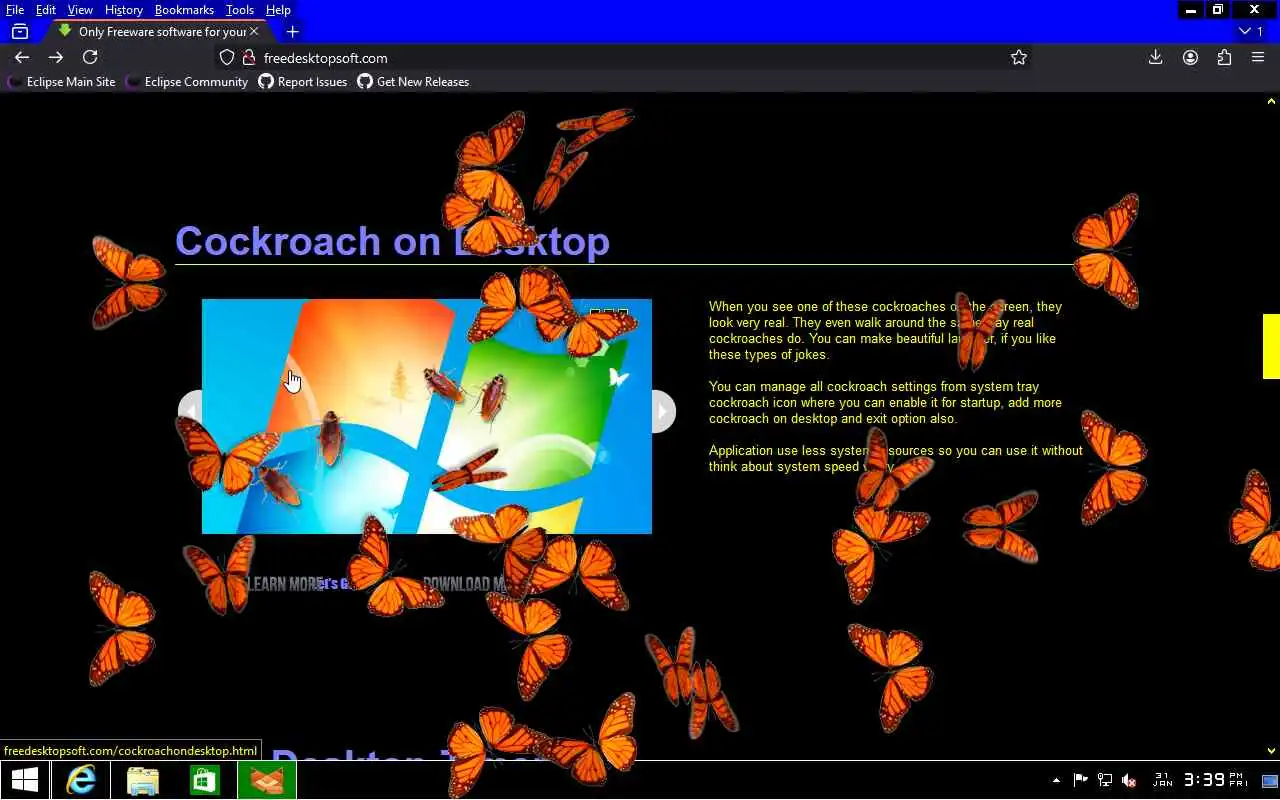Bookmark this page with the star icon
Viewport: 1280px width, 800px height.
click(1019, 58)
